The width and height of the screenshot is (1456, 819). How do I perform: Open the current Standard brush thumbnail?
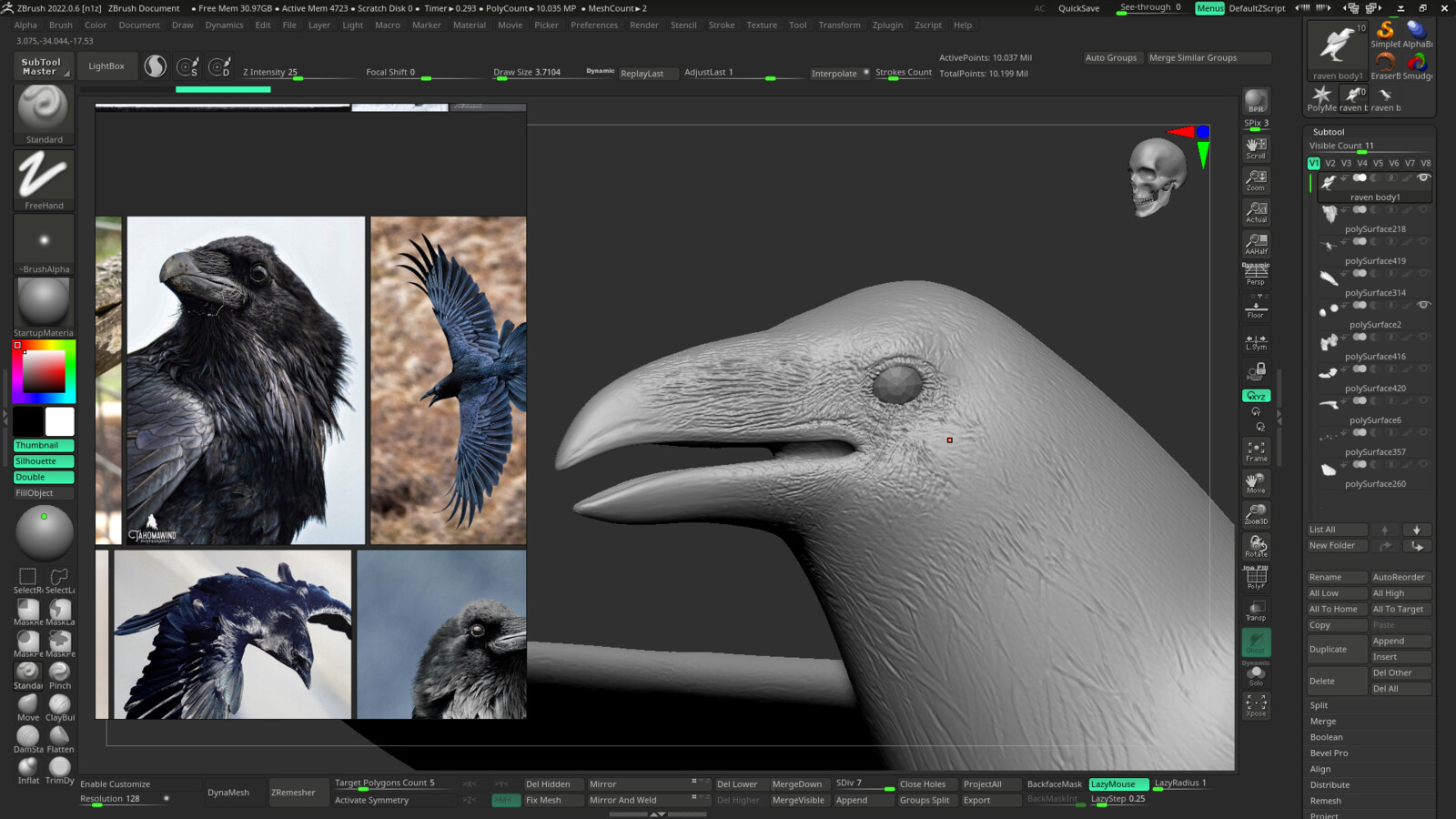[44, 115]
